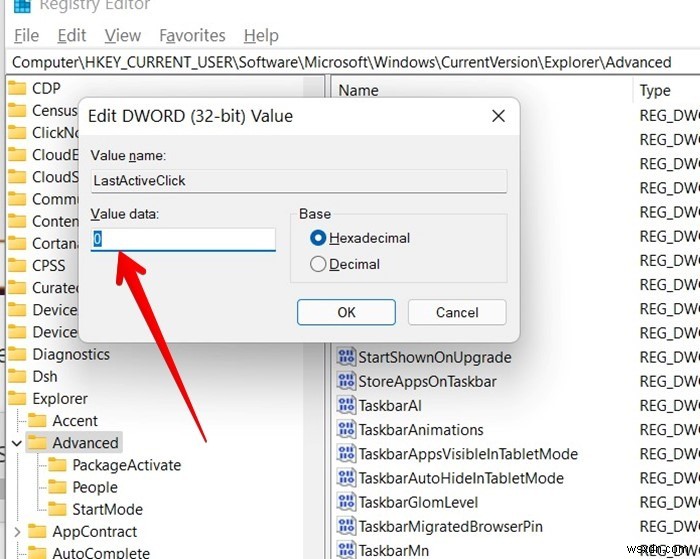This screenshot has width=700, height=559.
Task: Click the StartShownOnUpgrade DWORD icon
Action: [346, 357]
